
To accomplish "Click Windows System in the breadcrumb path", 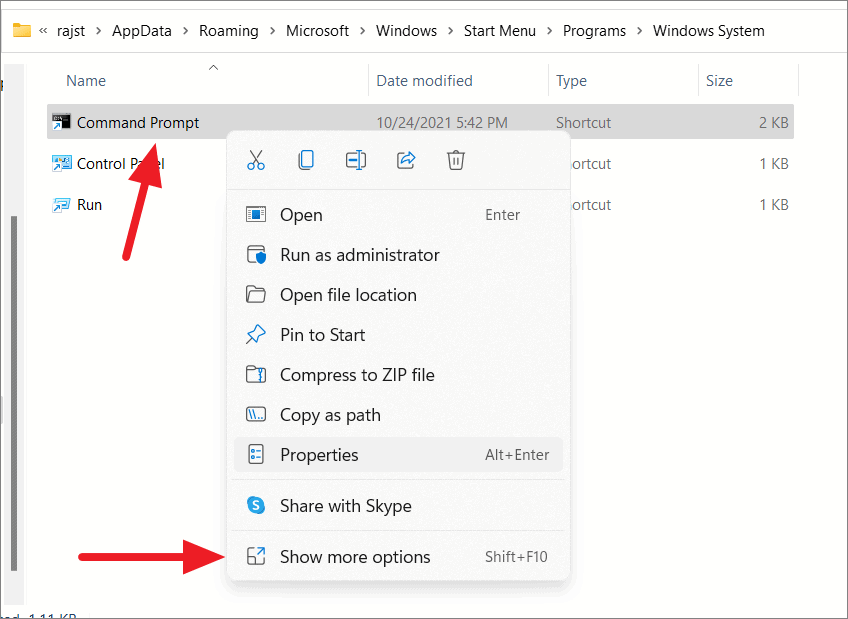I will (708, 31).
